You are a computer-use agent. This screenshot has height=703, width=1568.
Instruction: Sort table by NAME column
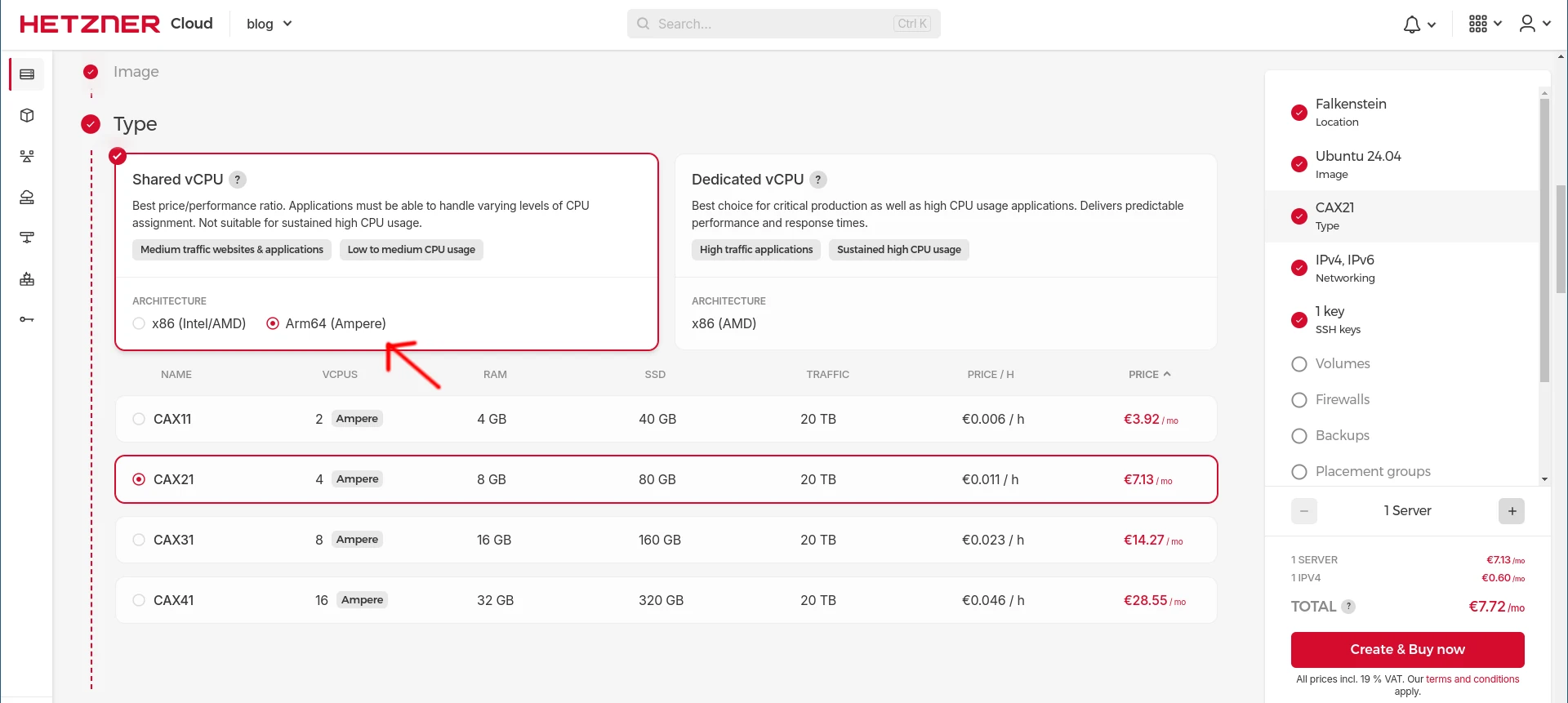click(176, 374)
